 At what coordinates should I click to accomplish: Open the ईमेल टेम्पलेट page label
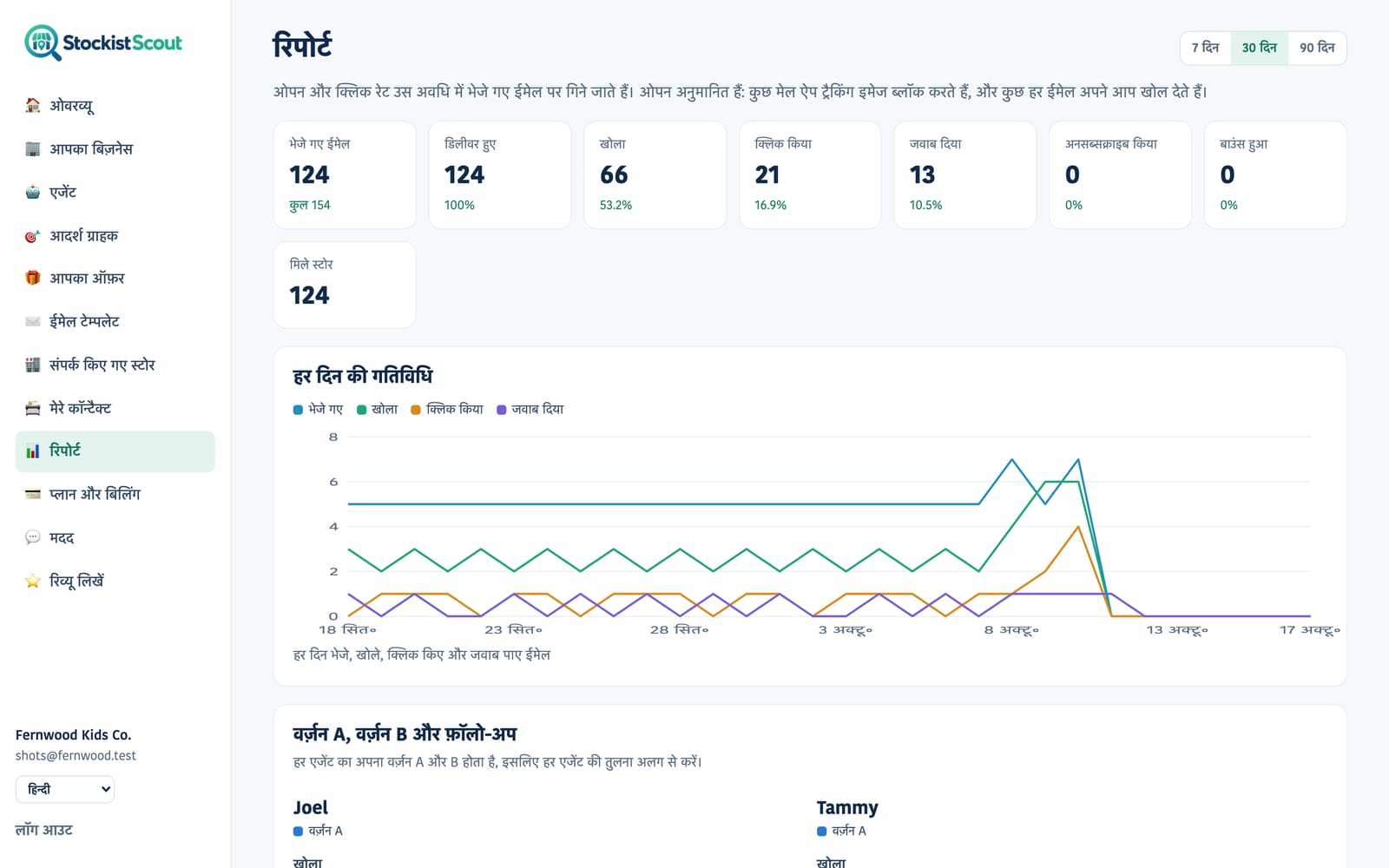pyautogui.click(x=84, y=321)
